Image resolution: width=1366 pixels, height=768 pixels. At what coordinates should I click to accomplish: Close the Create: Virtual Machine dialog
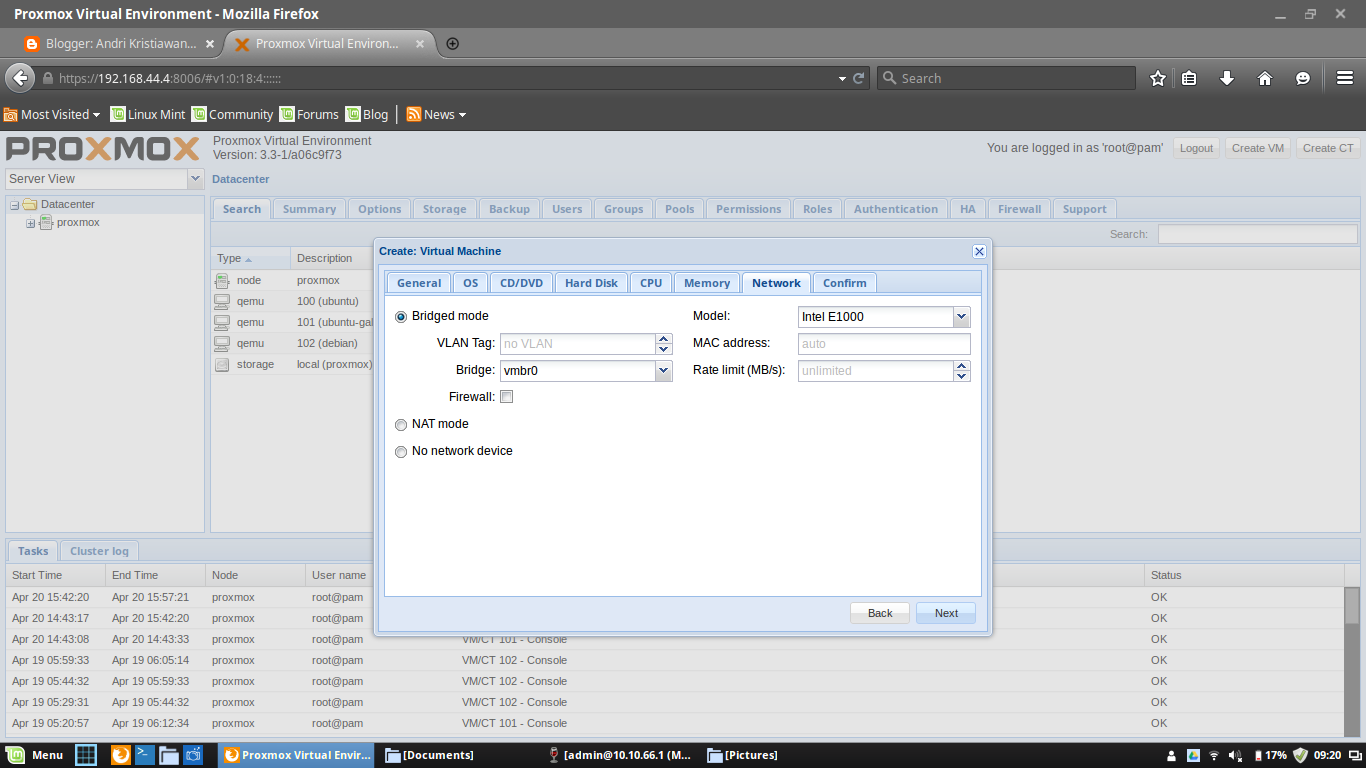[979, 251]
